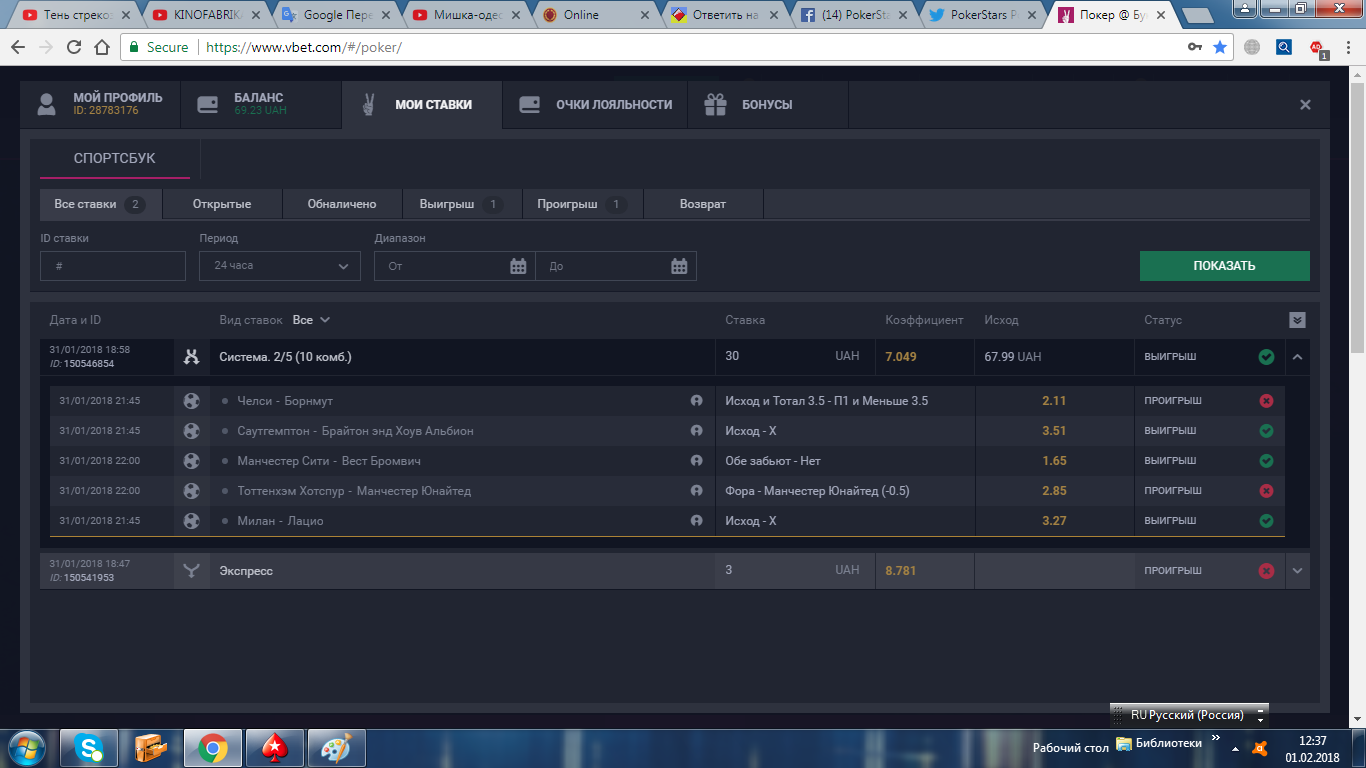Click soccer icon for Милан - Лацио
The height and width of the screenshot is (768, 1366).
192,521
